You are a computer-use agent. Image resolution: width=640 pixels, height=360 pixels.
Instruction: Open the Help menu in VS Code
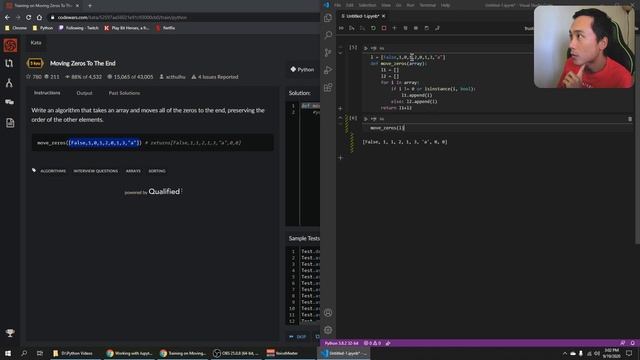coord(445,5)
